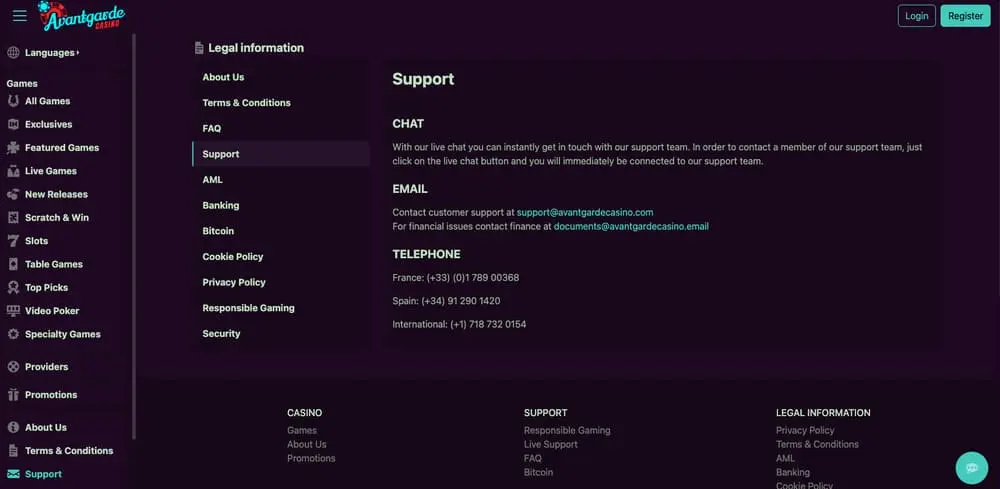Click the About Us info icon
Screen dimensions: 1000x489
[13, 427]
